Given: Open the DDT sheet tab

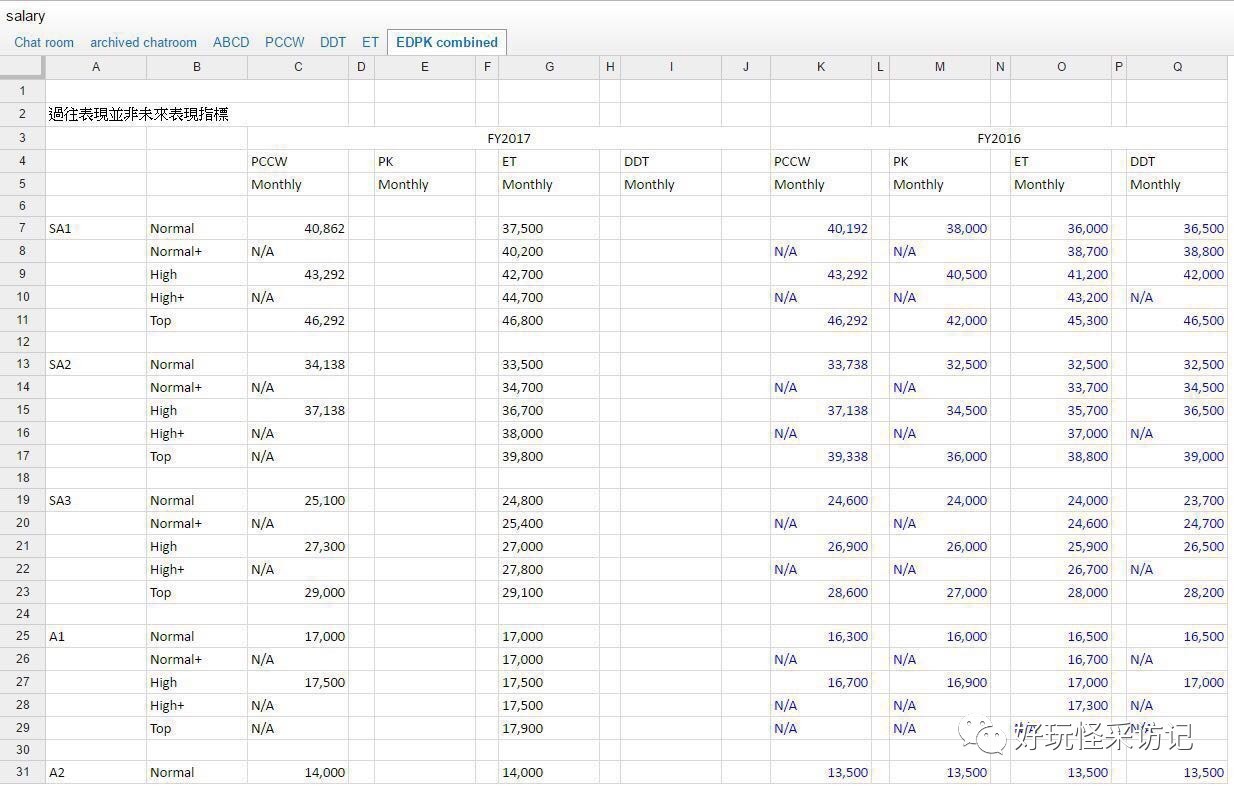Looking at the screenshot, I should coord(333,42).
